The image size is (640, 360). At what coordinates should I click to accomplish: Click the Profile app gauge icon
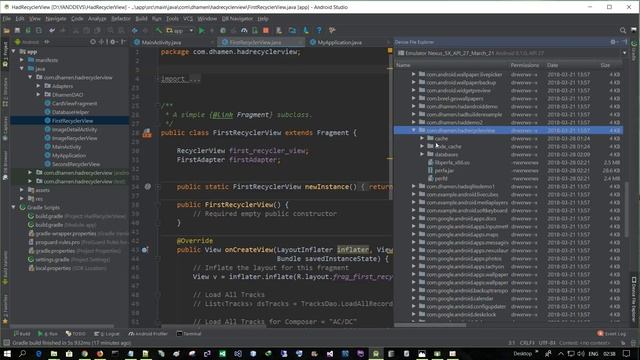tap(244, 30)
